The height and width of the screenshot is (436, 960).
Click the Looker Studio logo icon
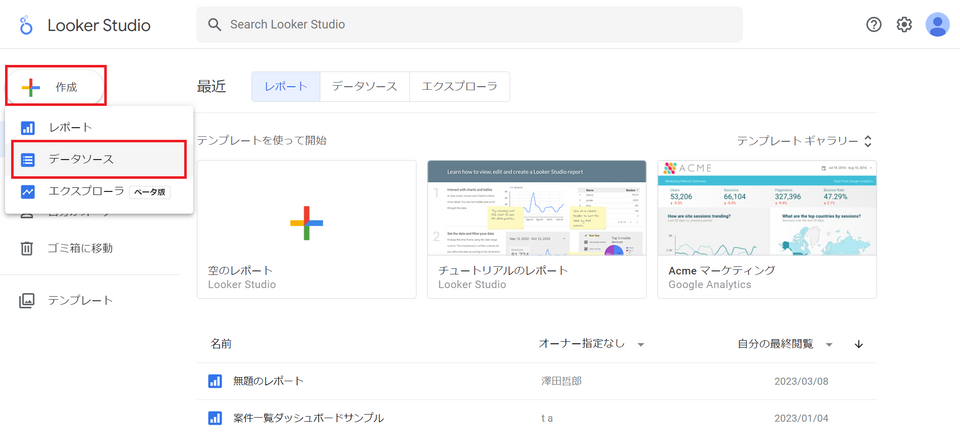point(26,25)
